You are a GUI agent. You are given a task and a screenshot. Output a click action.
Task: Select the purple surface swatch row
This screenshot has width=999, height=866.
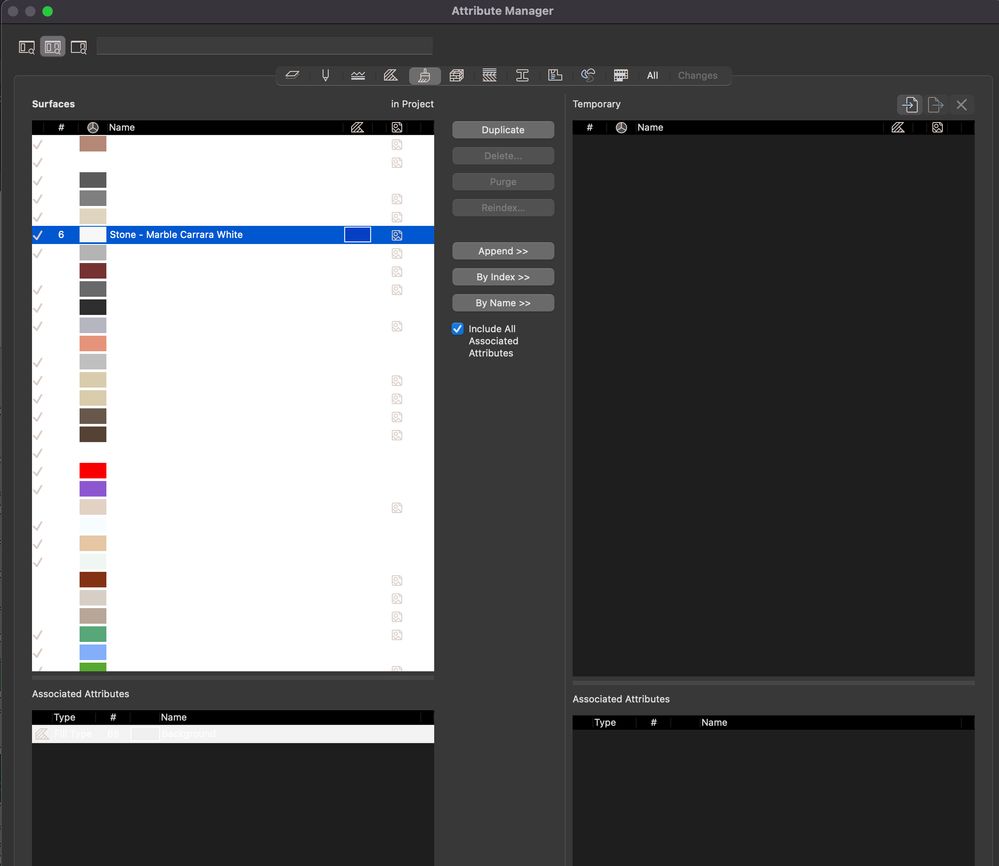click(x=233, y=489)
